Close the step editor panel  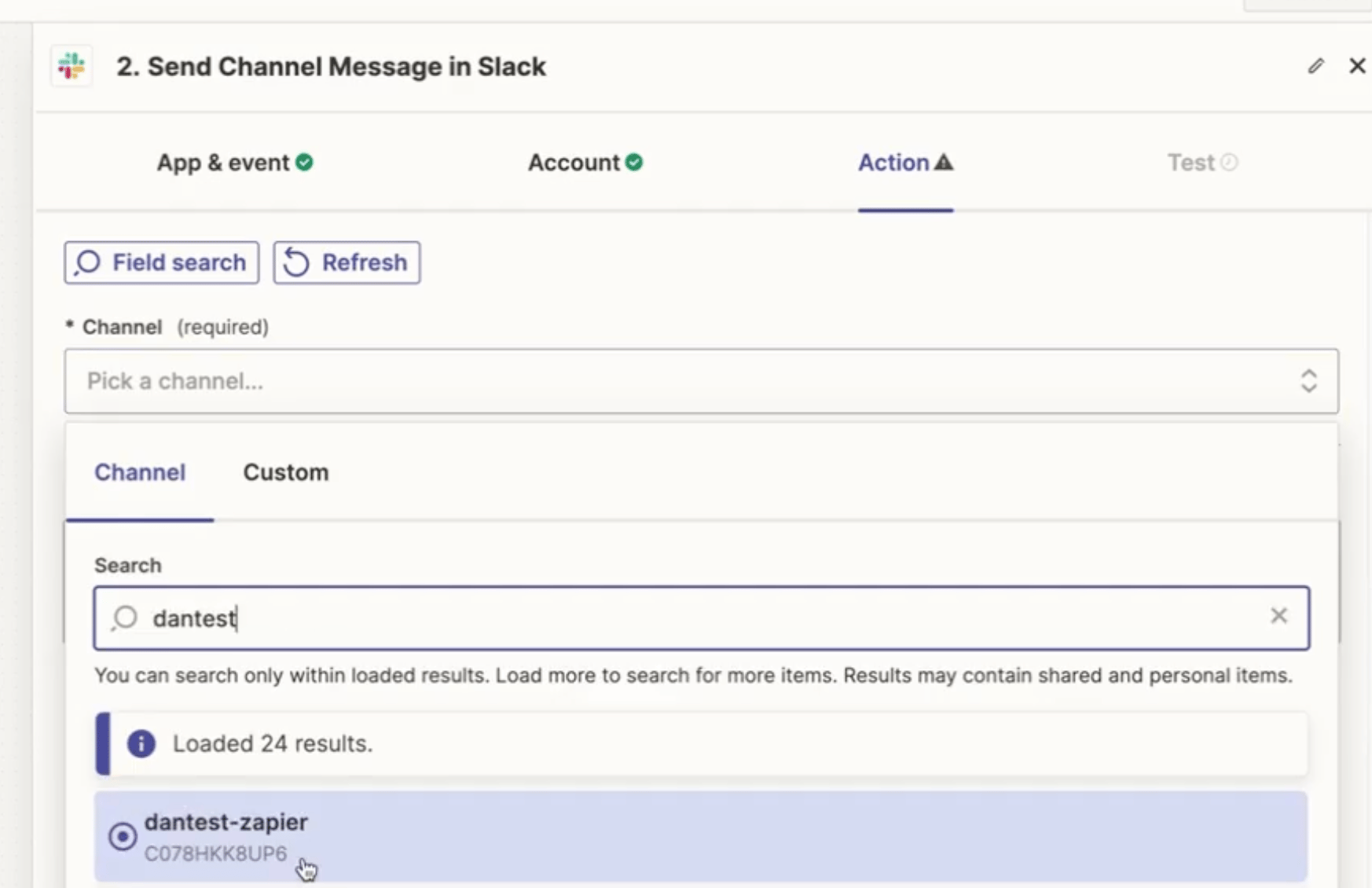[1357, 66]
